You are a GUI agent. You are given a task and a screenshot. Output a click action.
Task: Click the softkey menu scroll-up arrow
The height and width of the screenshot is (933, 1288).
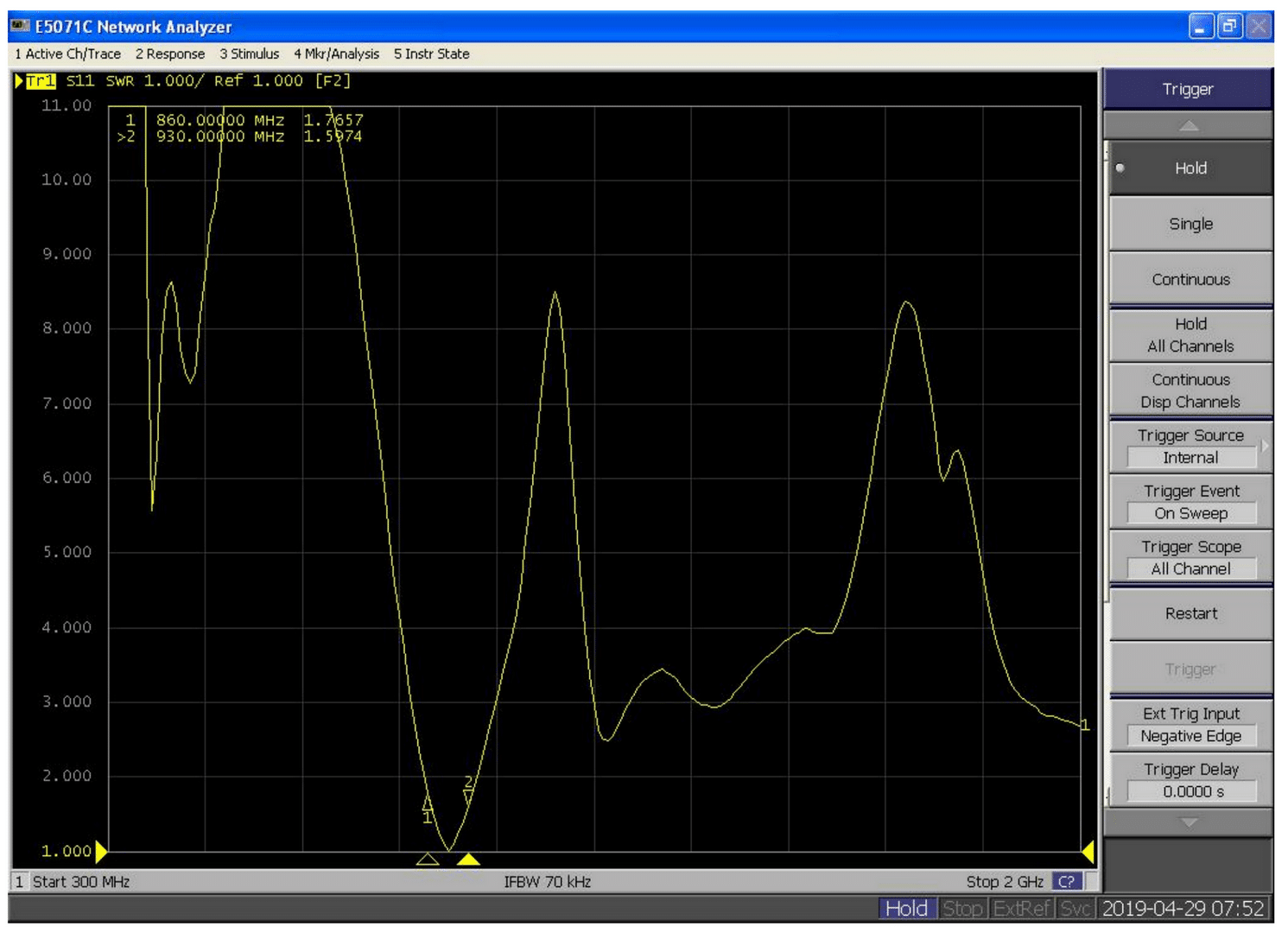tap(1188, 125)
